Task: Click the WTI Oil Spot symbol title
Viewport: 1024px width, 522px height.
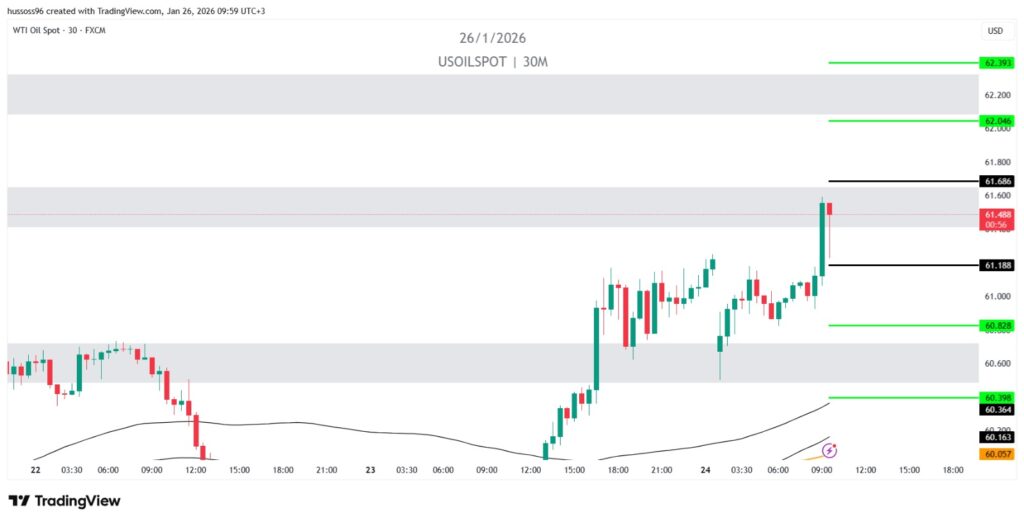Action: point(57,30)
